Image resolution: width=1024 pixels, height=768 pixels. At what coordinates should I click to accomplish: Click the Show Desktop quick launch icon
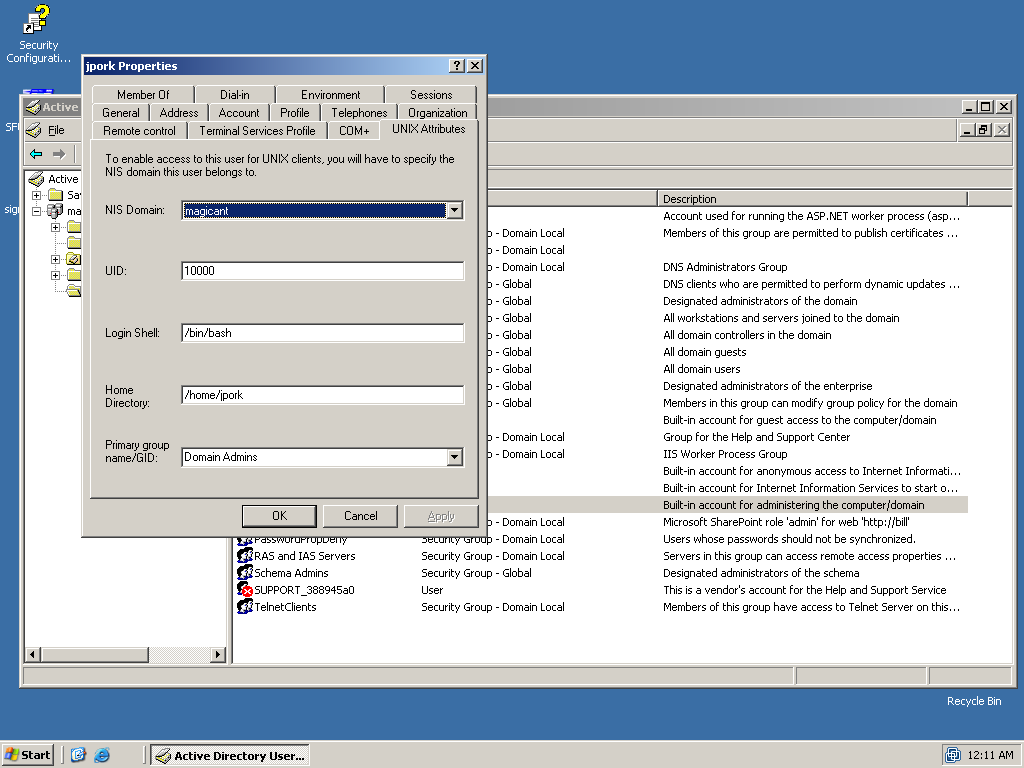coord(78,755)
